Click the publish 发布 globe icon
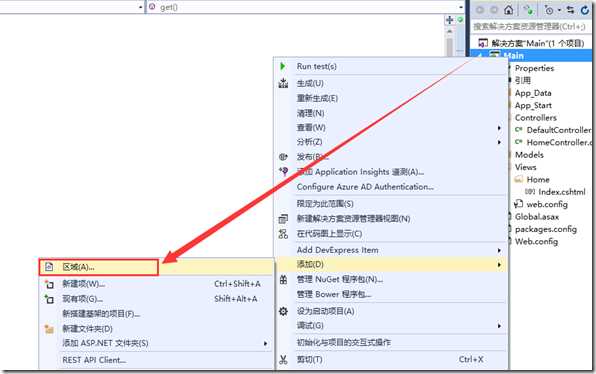Image resolution: width=596 pixels, height=374 pixels. point(283,157)
